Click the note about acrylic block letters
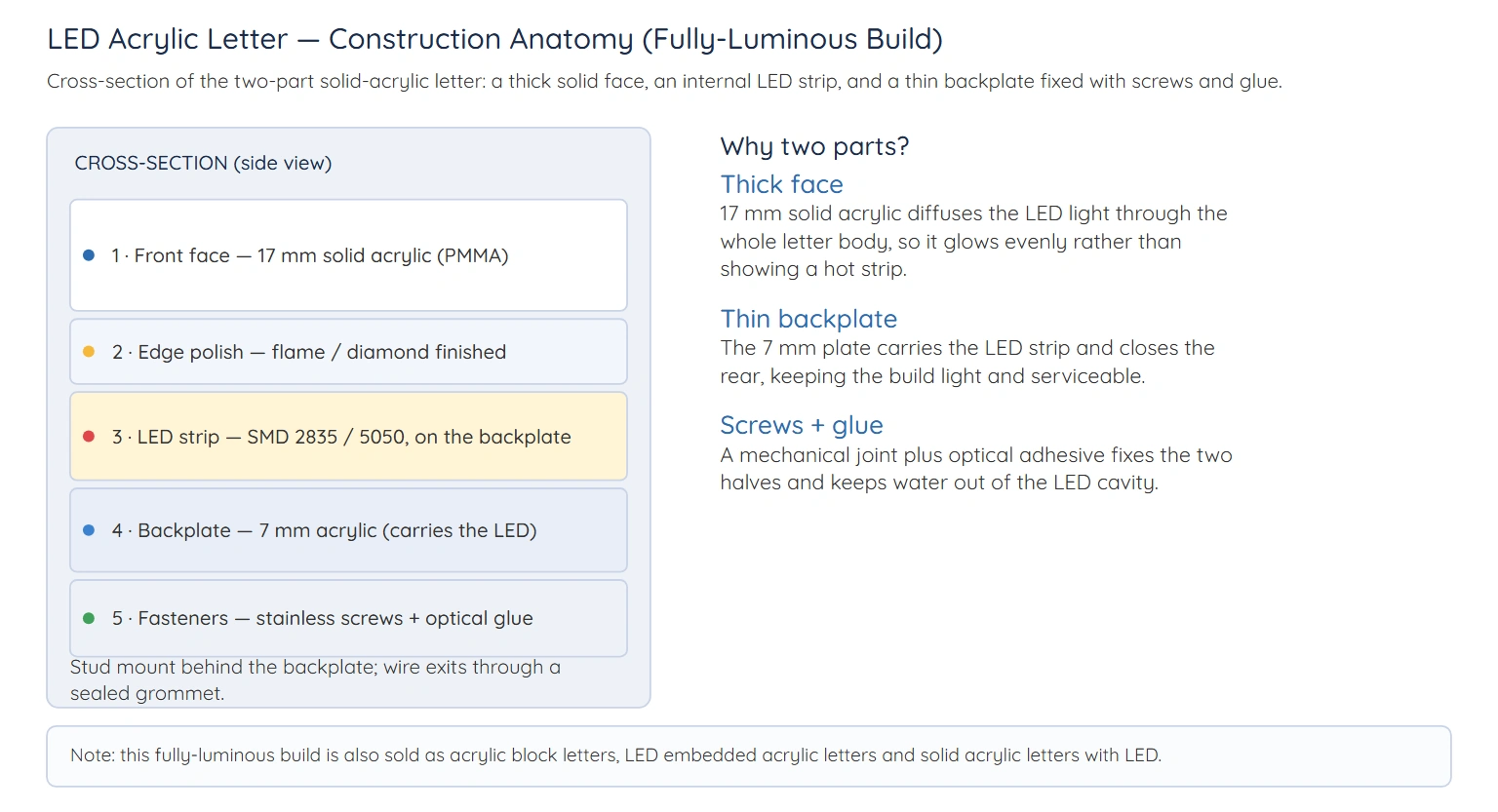 [x=615, y=755]
